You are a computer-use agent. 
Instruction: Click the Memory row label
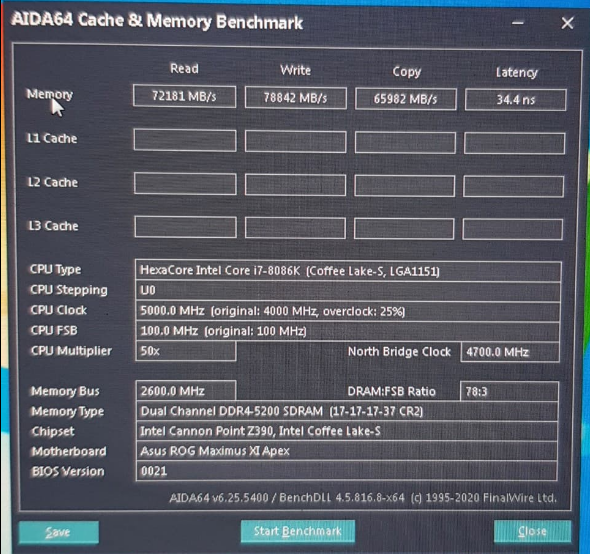click(50, 94)
